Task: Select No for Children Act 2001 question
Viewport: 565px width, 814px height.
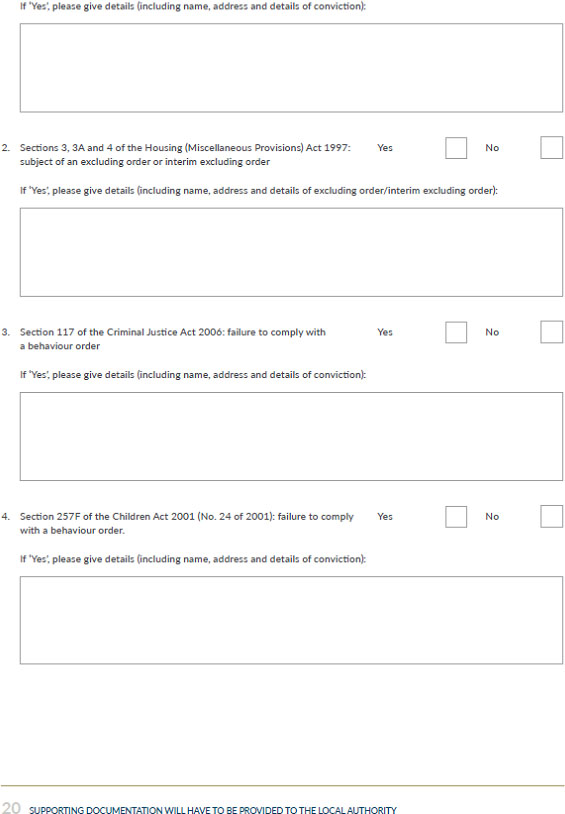Action: point(551,517)
